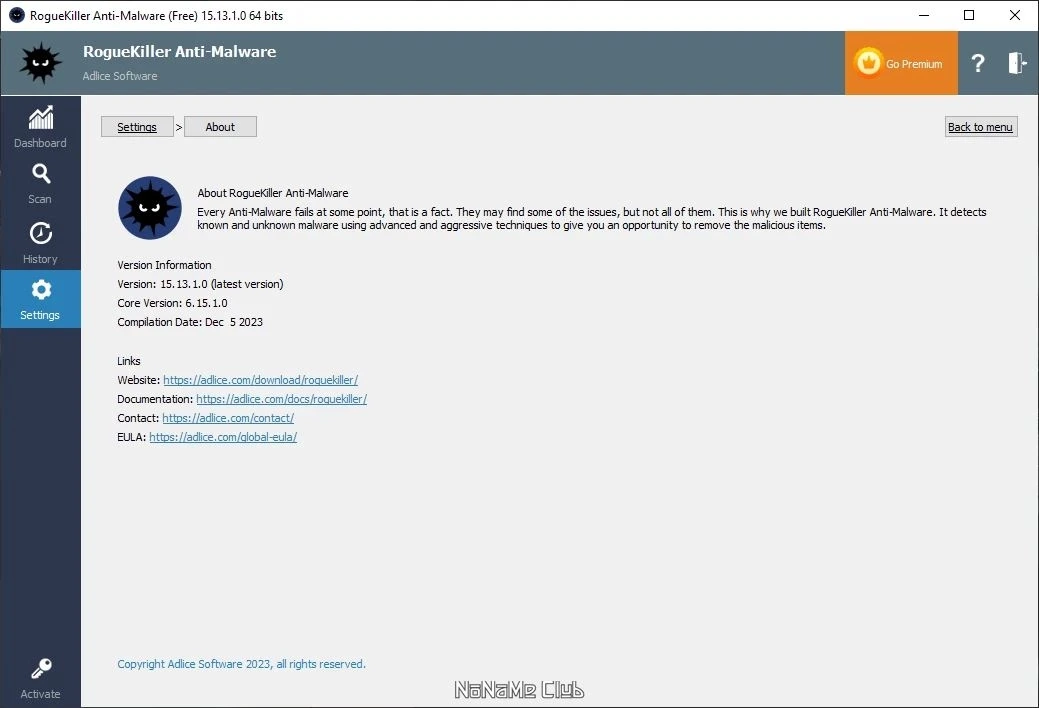
Task: Click the exit door icon in header
Action: pyautogui.click(x=1017, y=63)
